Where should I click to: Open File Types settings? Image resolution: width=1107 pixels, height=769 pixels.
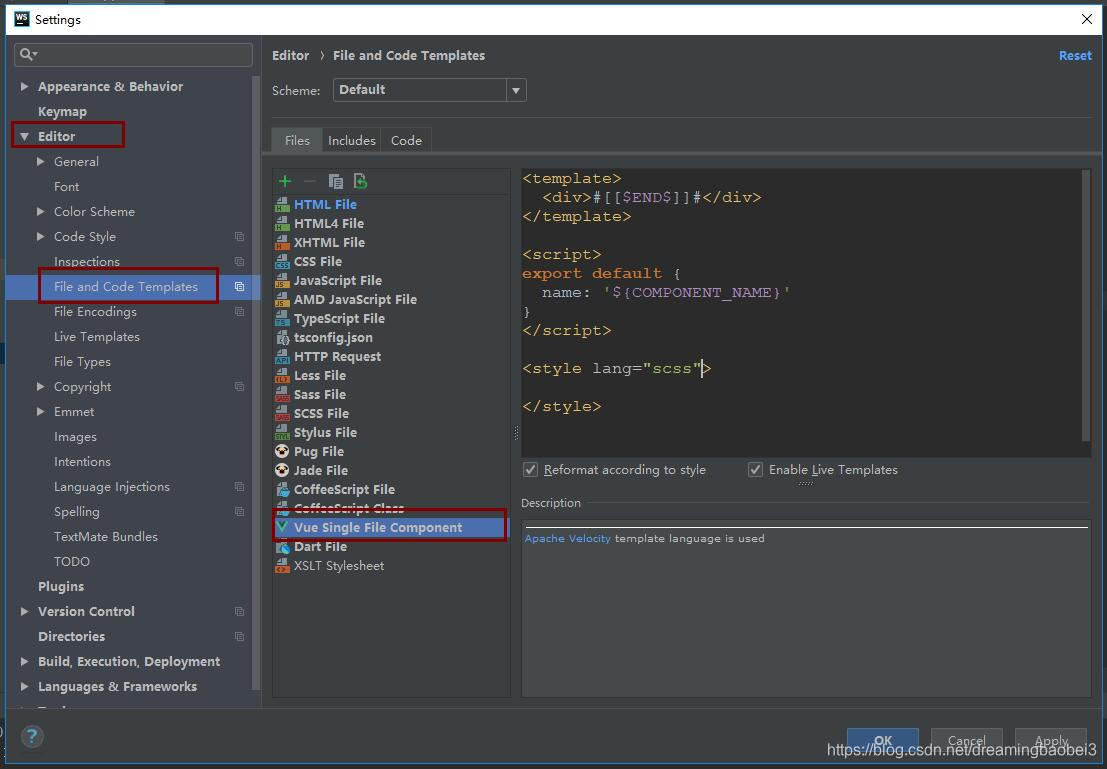82,362
